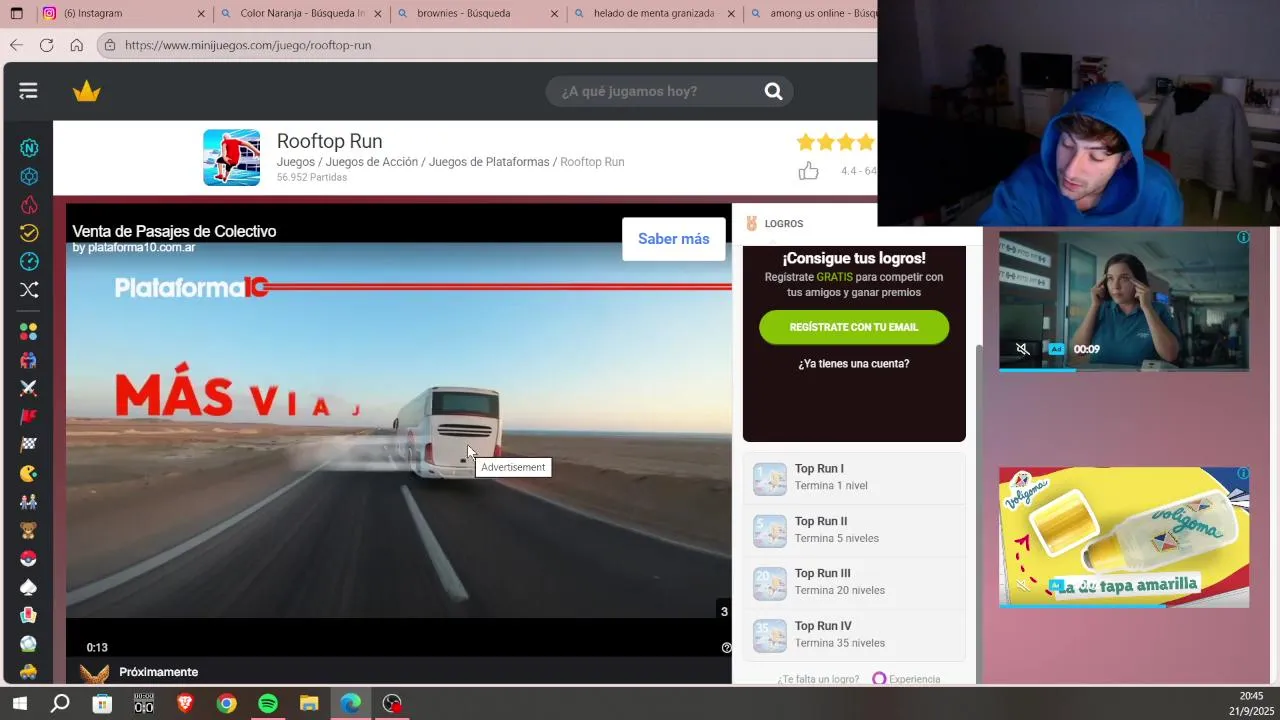Click the ad info icon on Voligoma banner
Image resolution: width=1280 pixels, height=720 pixels.
[x=1243, y=473]
